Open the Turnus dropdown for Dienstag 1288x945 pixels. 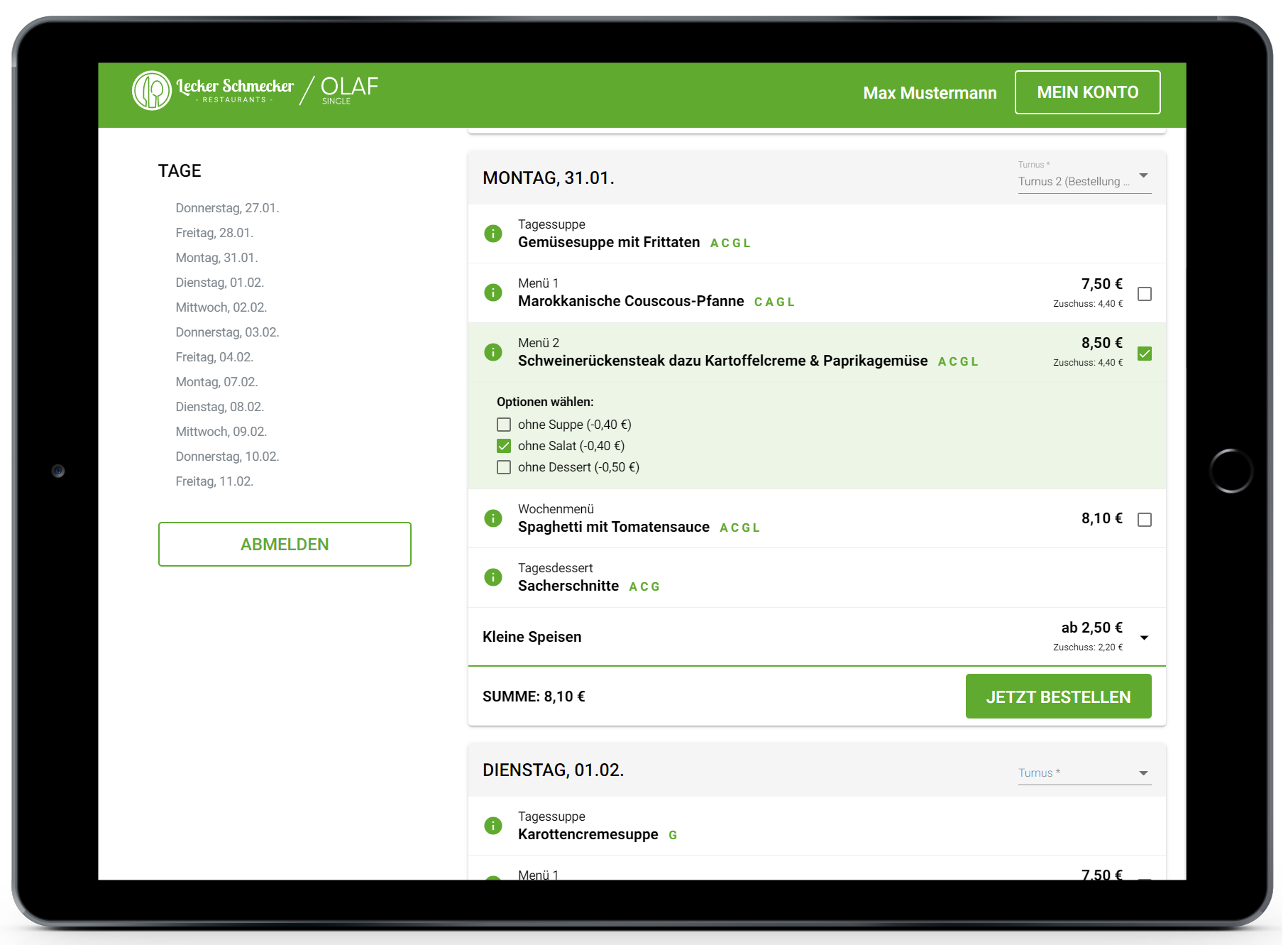pyautogui.click(x=1084, y=773)
